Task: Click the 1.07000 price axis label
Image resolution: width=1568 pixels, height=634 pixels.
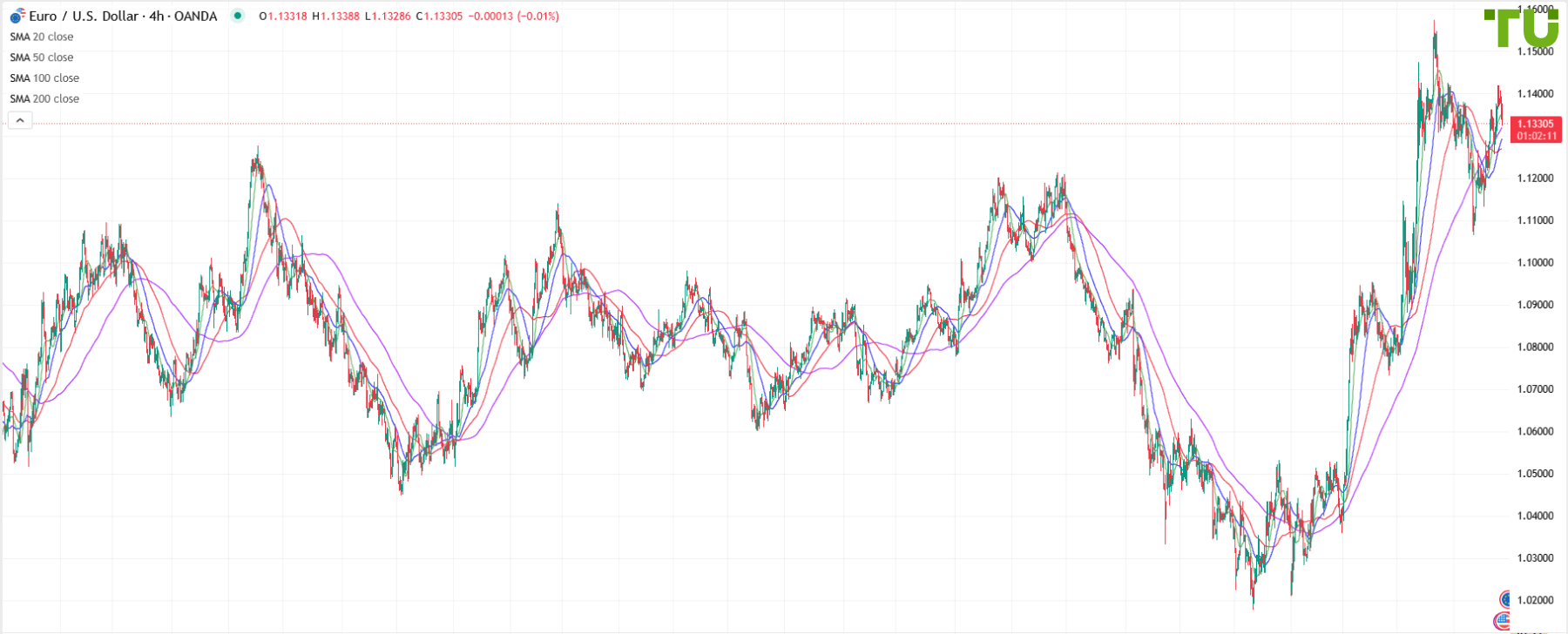Action: (x=1535, y=389)
